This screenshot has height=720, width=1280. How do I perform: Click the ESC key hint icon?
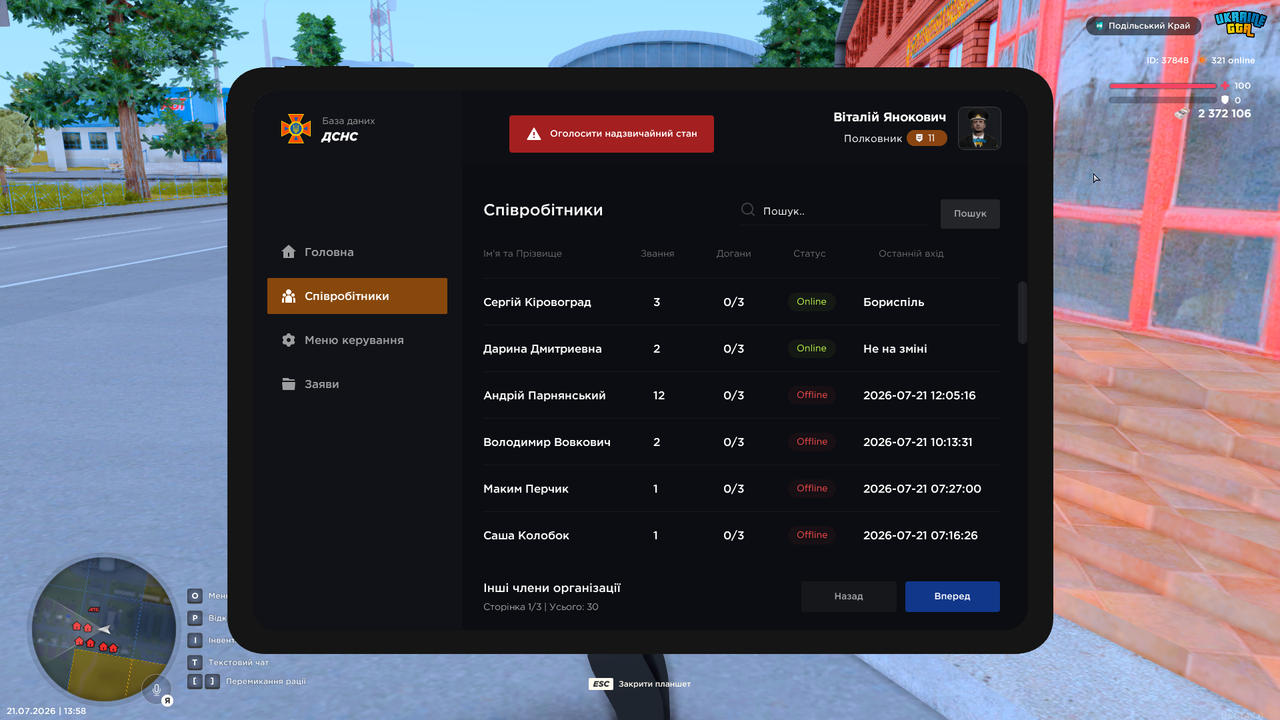pos(601,684)
